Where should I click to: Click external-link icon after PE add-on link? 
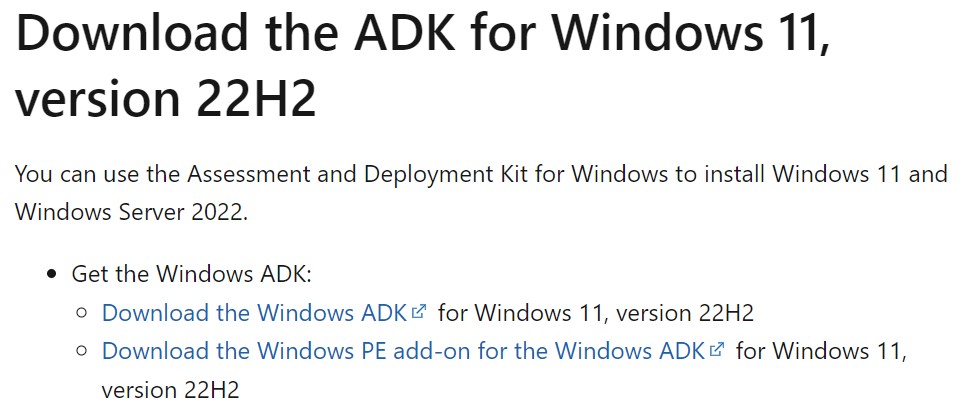(717, 349)
